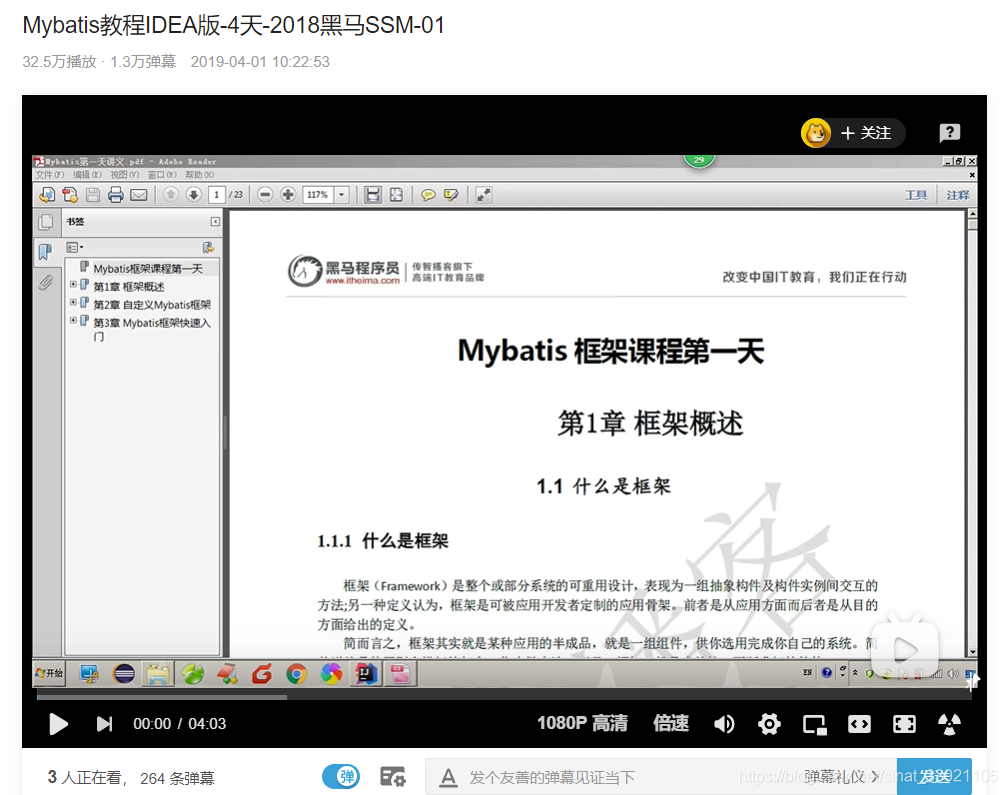The width and height of the screenshot is (1008, 795).
Task: Add a sticky note comment icon
Action: (428, 195)
